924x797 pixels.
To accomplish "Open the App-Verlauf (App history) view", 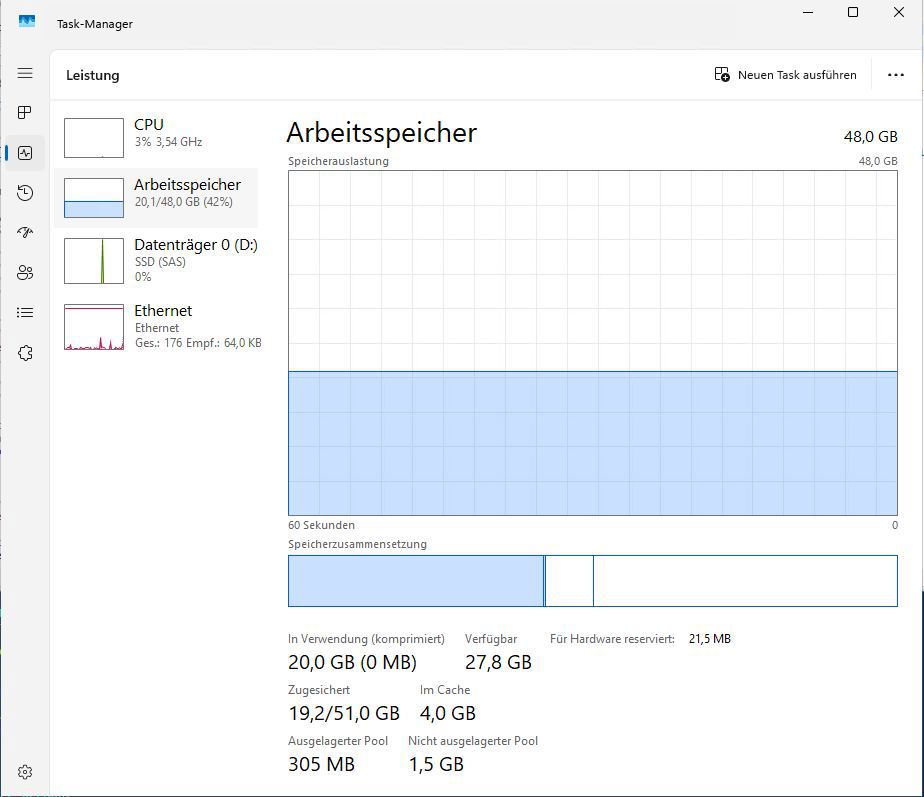I will [x=25, y=192].
